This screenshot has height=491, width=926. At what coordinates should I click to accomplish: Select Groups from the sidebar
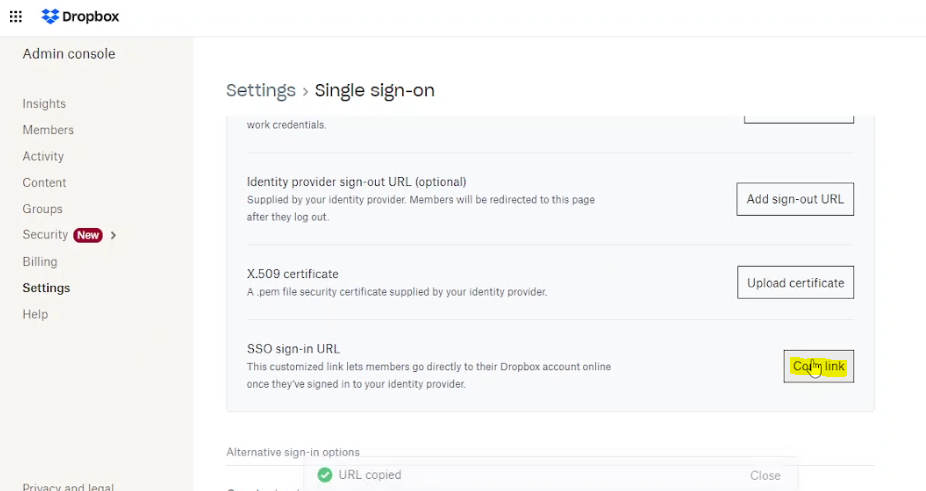pyautogui.click(x=42, y=209)
